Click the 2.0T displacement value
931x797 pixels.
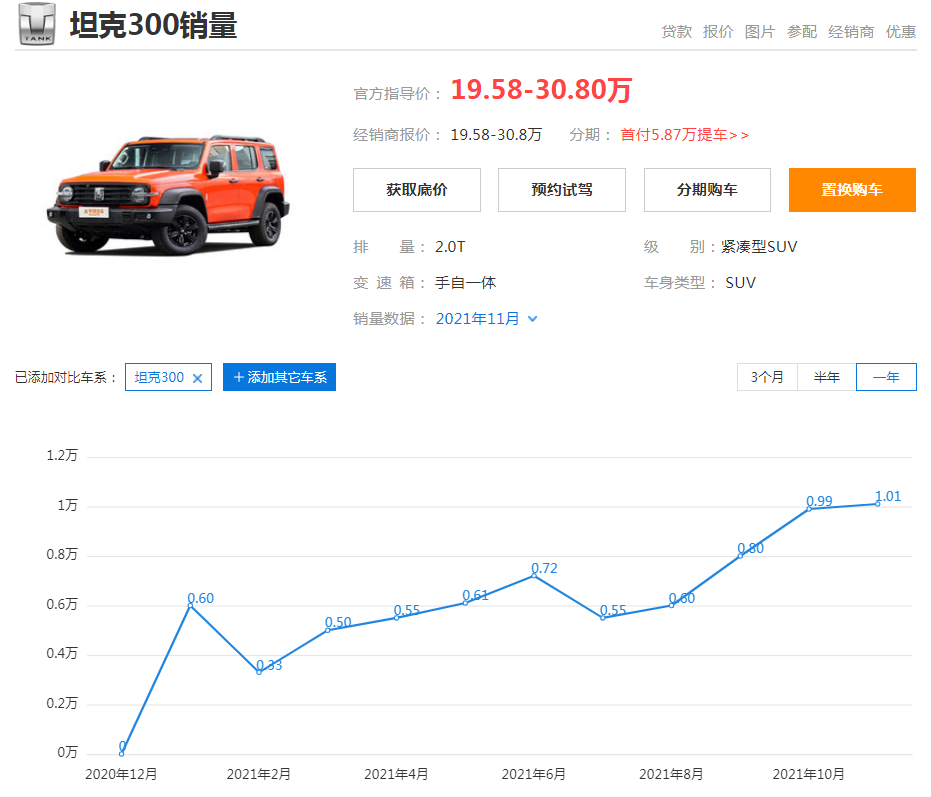(450, 246)
